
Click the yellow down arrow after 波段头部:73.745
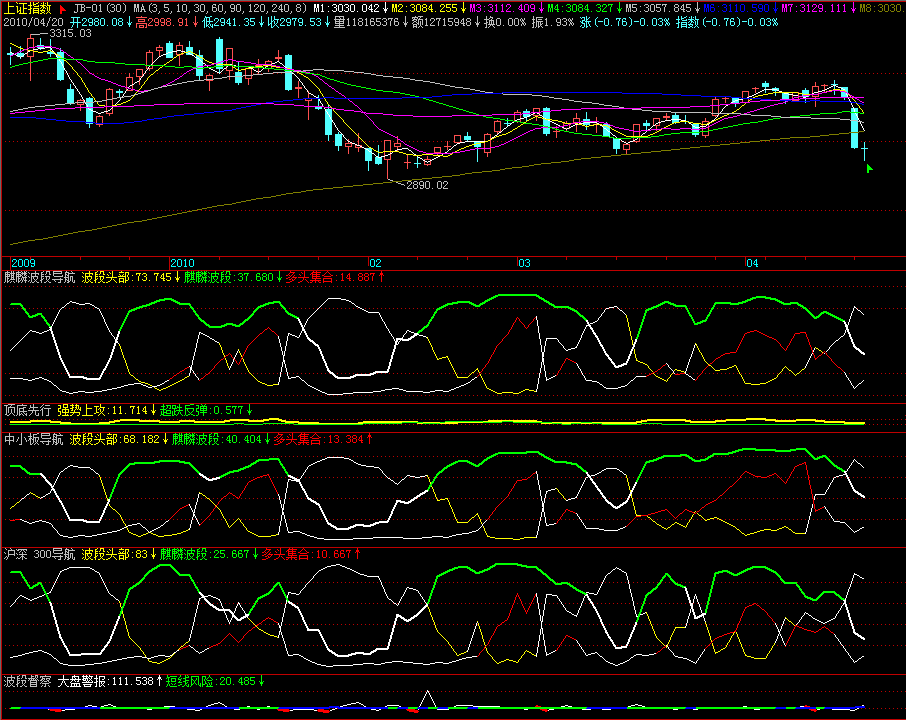point(178,277)
